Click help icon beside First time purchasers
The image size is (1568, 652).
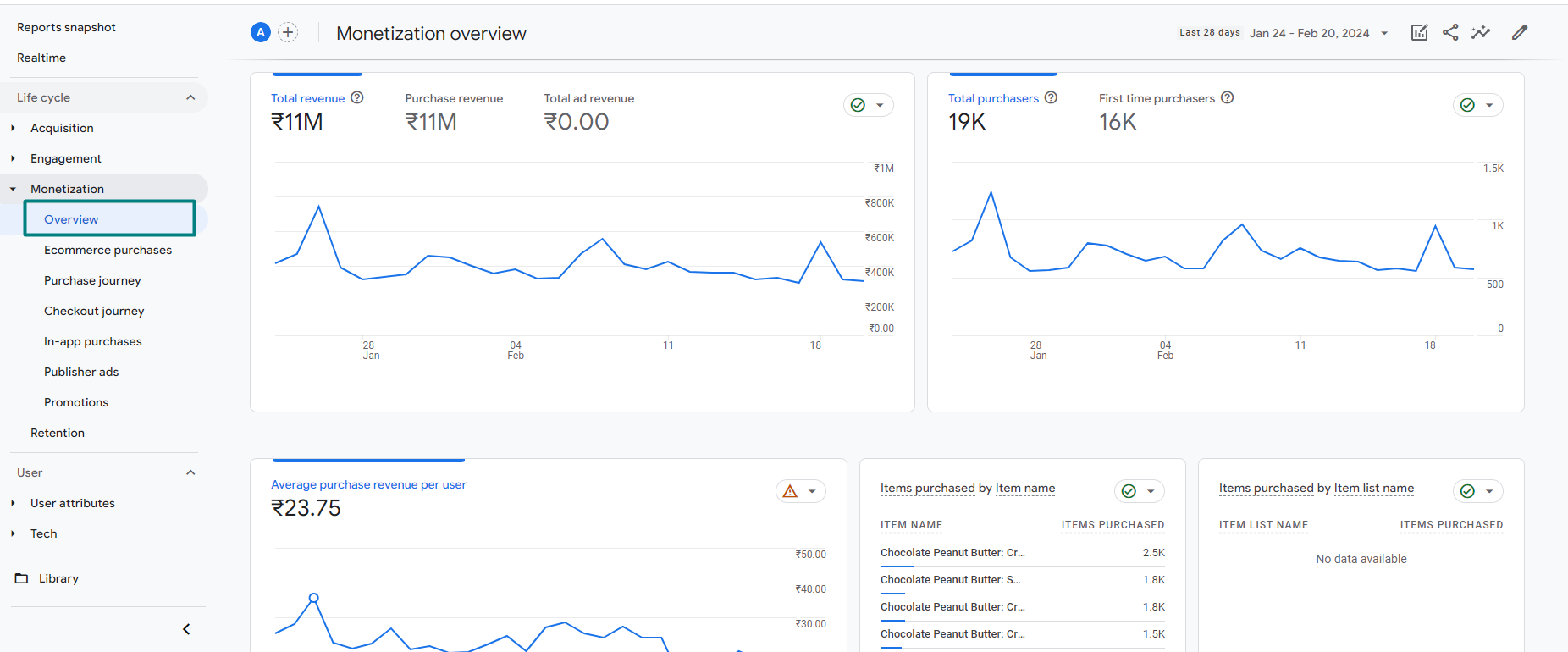tap(1228, 98)
